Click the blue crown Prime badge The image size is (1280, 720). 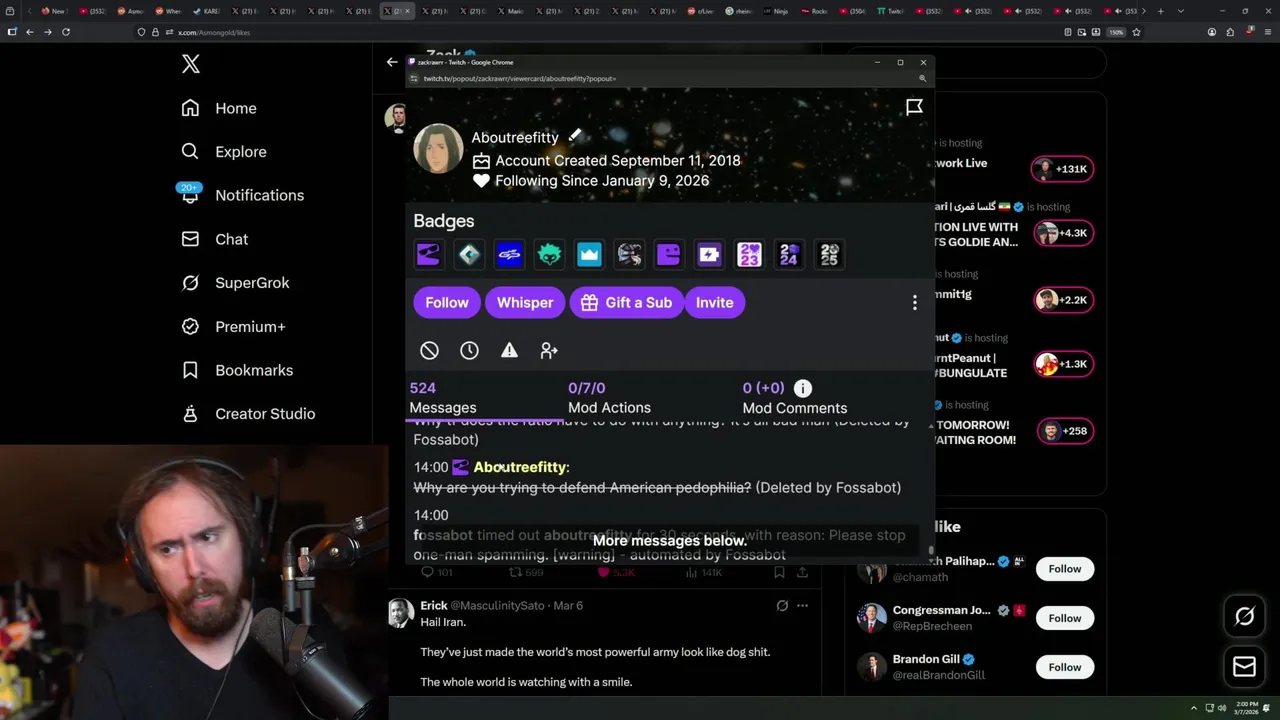(x=589, y=255)
